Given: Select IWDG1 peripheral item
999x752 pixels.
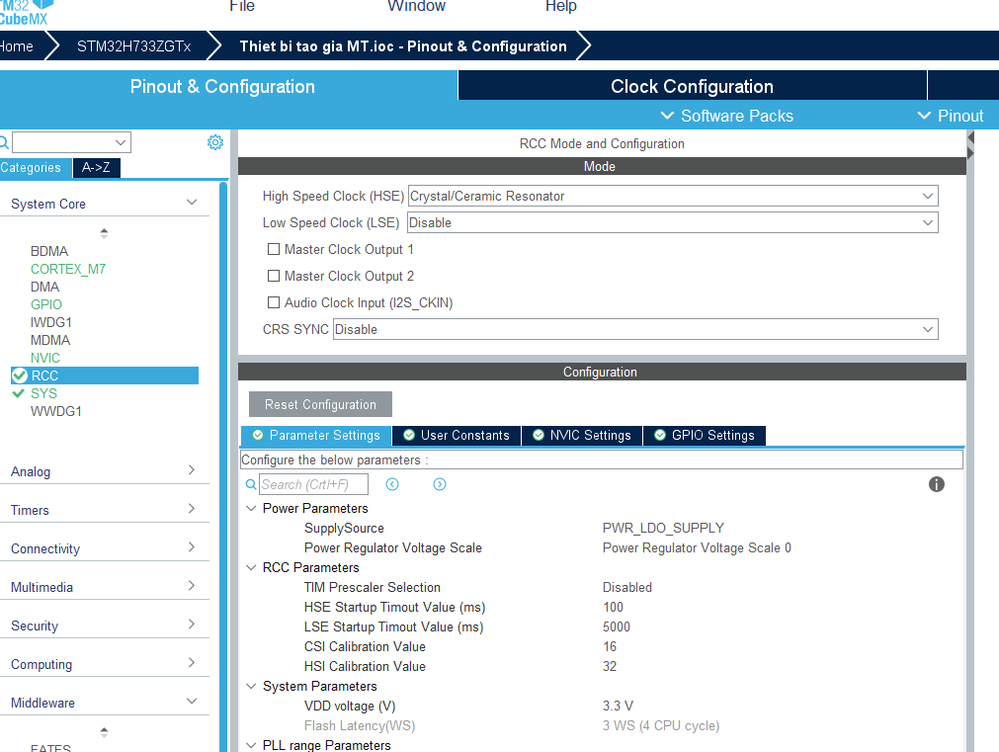Looking at the screenshot, I should pyautogui.click(x=51, y=322).
